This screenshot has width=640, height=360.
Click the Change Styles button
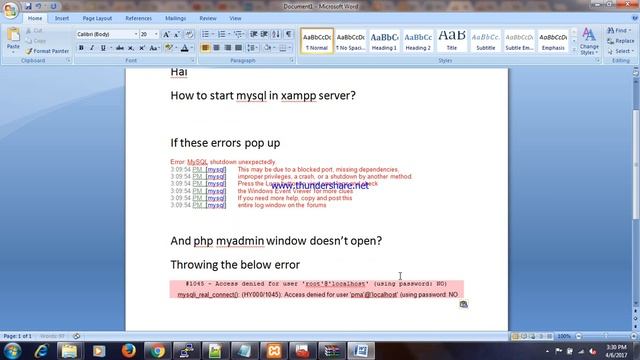[589, 41]
